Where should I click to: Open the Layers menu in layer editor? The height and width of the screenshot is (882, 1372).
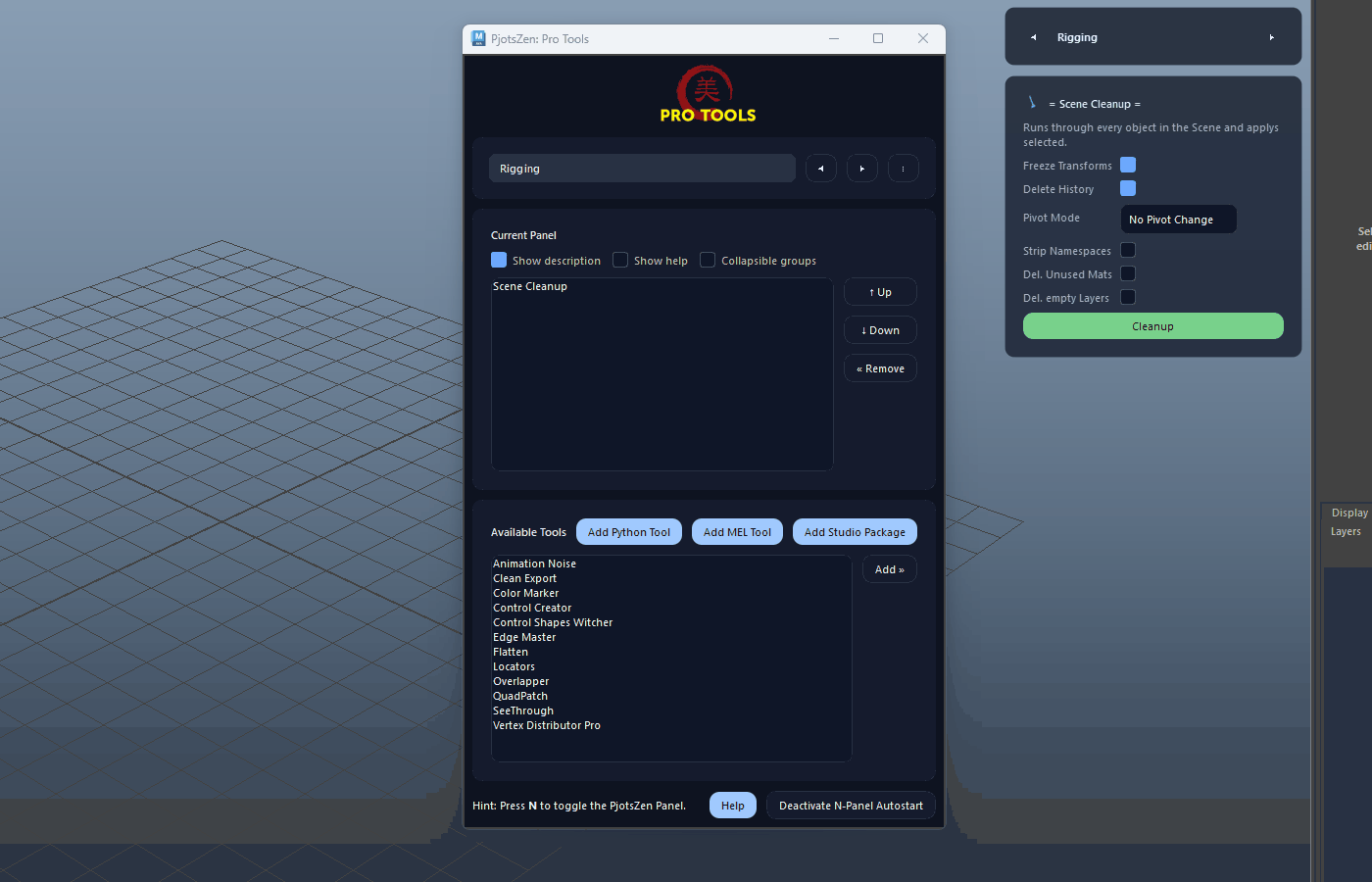click(1346, 531)
